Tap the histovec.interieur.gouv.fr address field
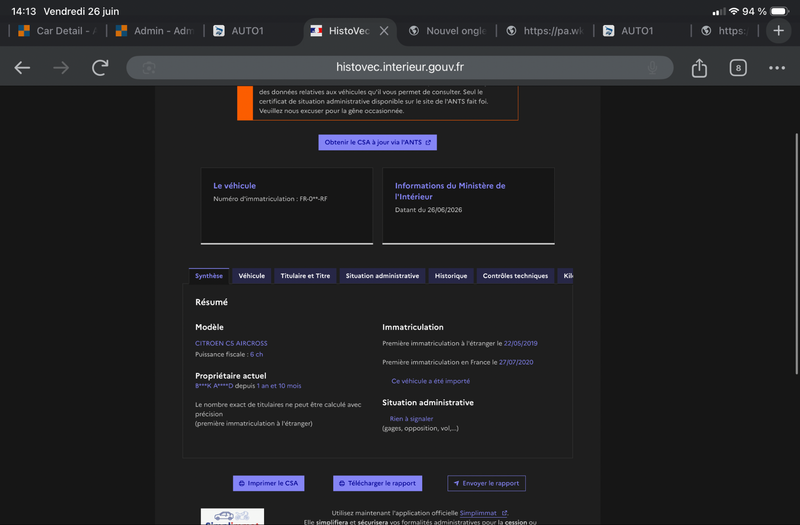This screenshot has height=525, width=800. (399, 67)
